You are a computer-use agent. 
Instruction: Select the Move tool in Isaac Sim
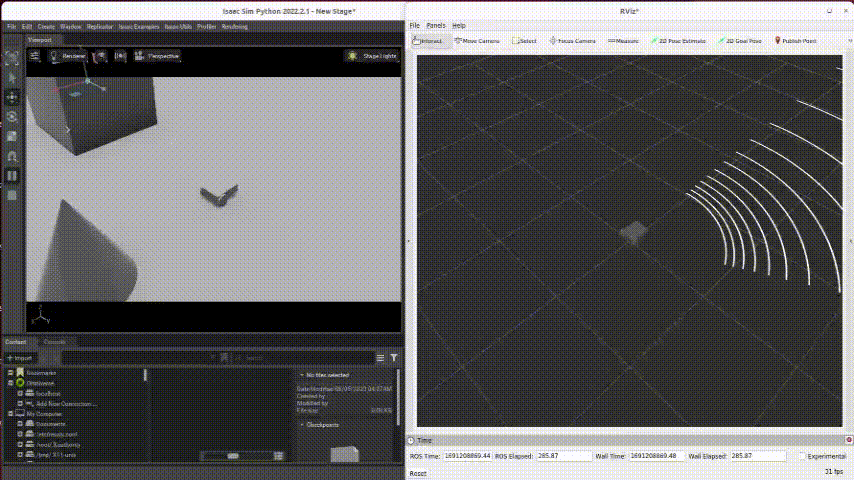[11, 98]
